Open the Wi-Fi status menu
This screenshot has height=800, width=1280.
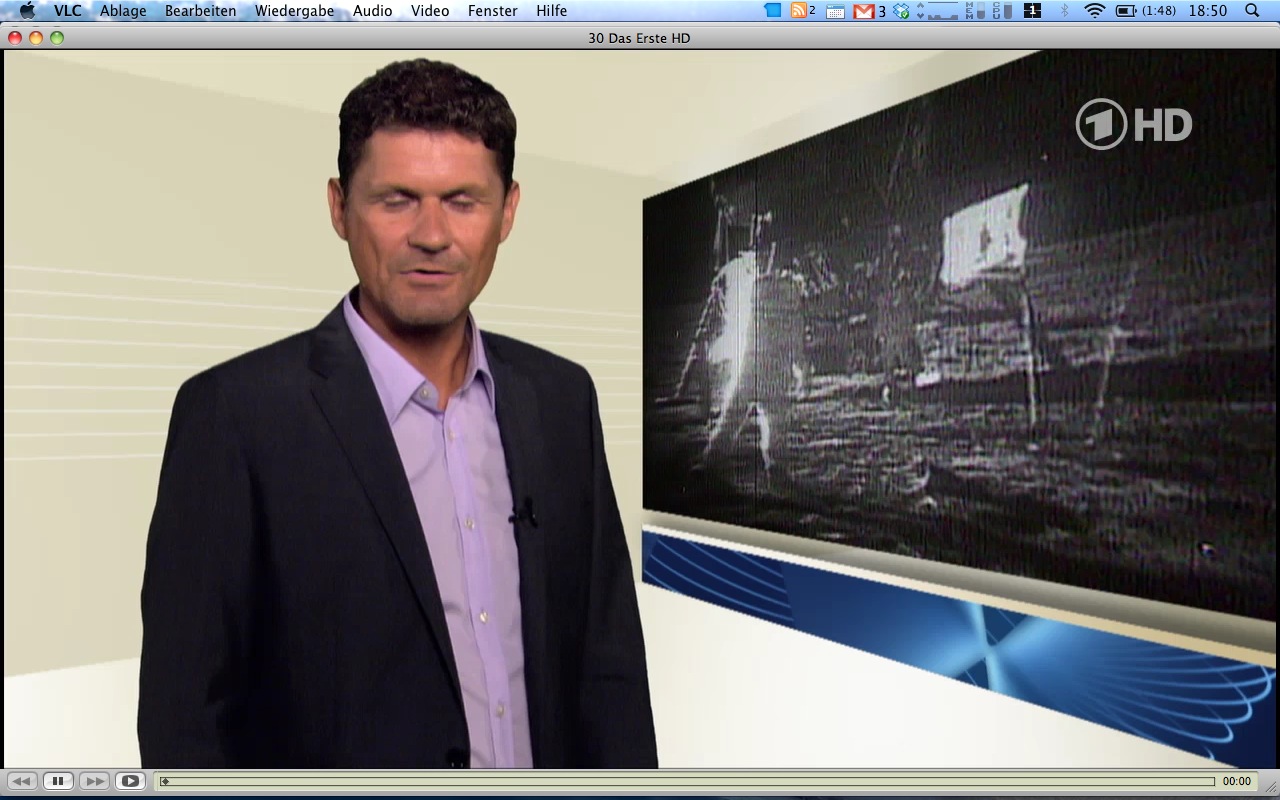pyautogui.click(x=1095, y=11)
